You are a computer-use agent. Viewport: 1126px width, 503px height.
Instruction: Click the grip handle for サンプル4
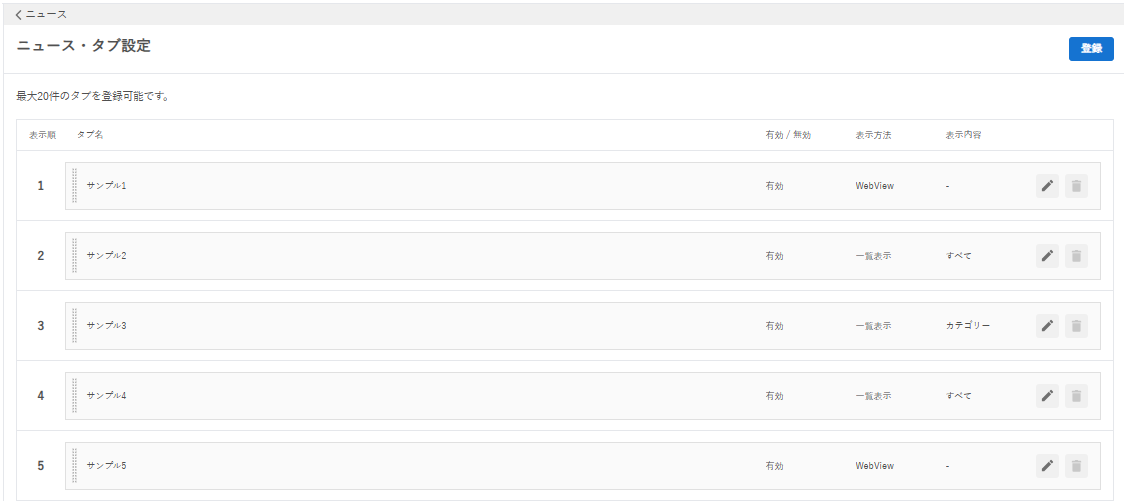(75, 396)
